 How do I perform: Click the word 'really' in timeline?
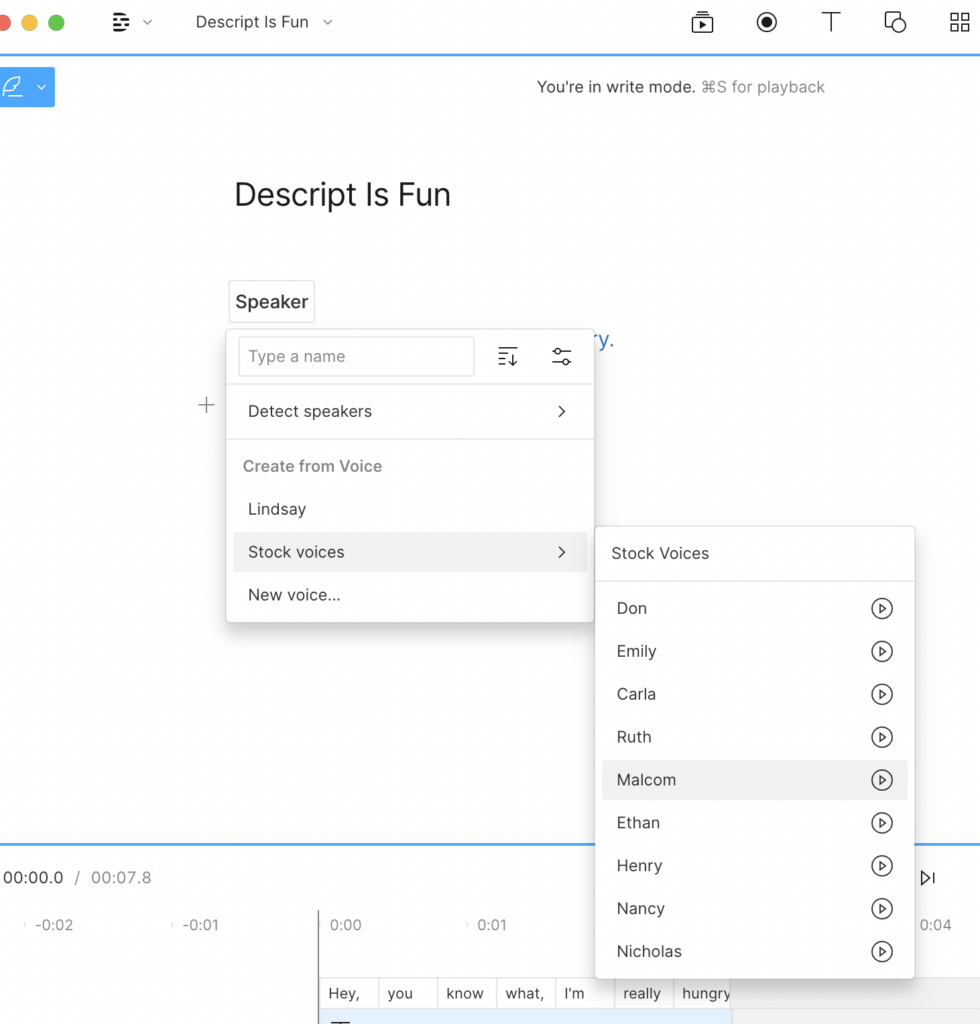[641, 993]
